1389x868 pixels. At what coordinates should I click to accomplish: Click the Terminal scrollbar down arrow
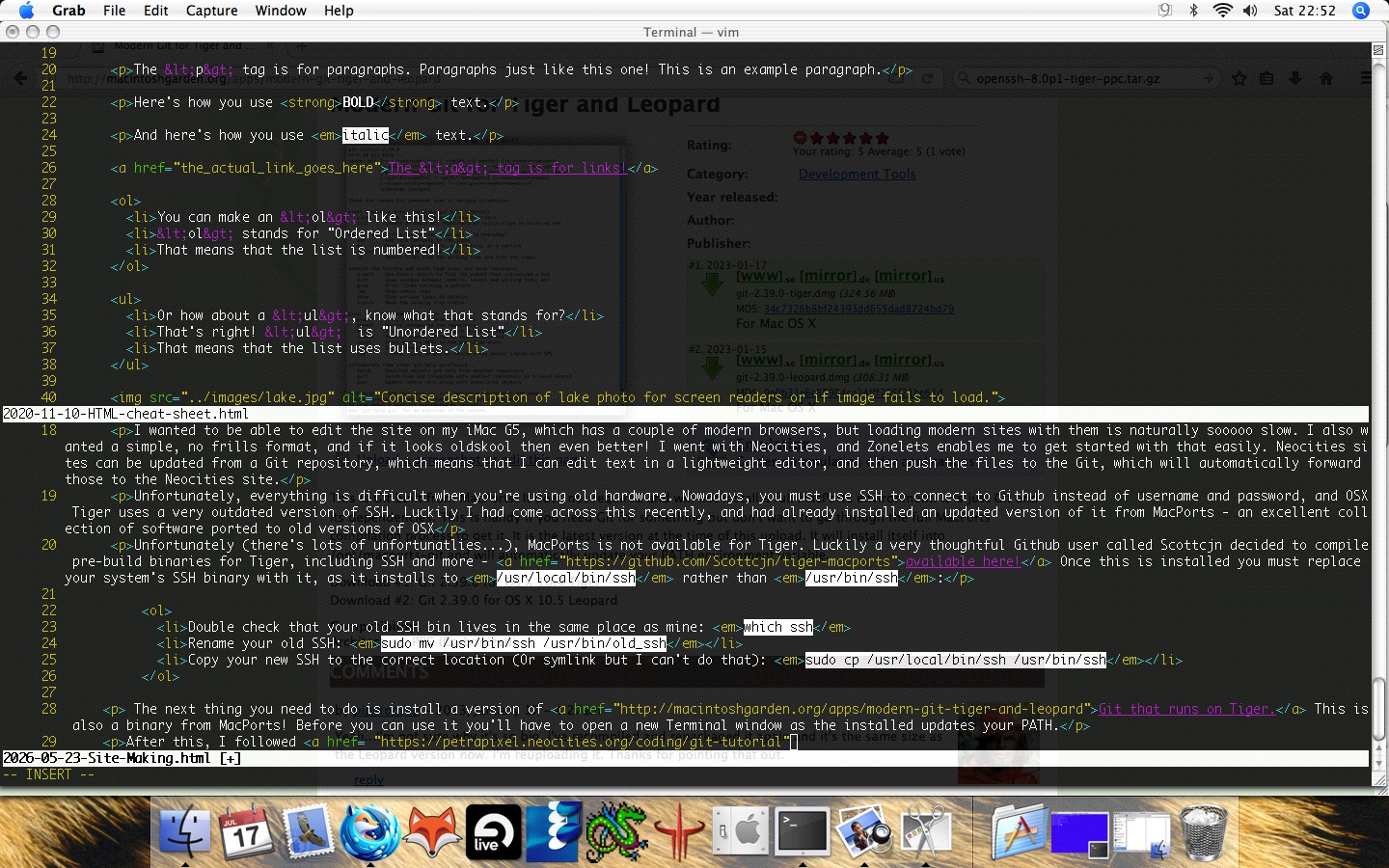coord(1379,762)
